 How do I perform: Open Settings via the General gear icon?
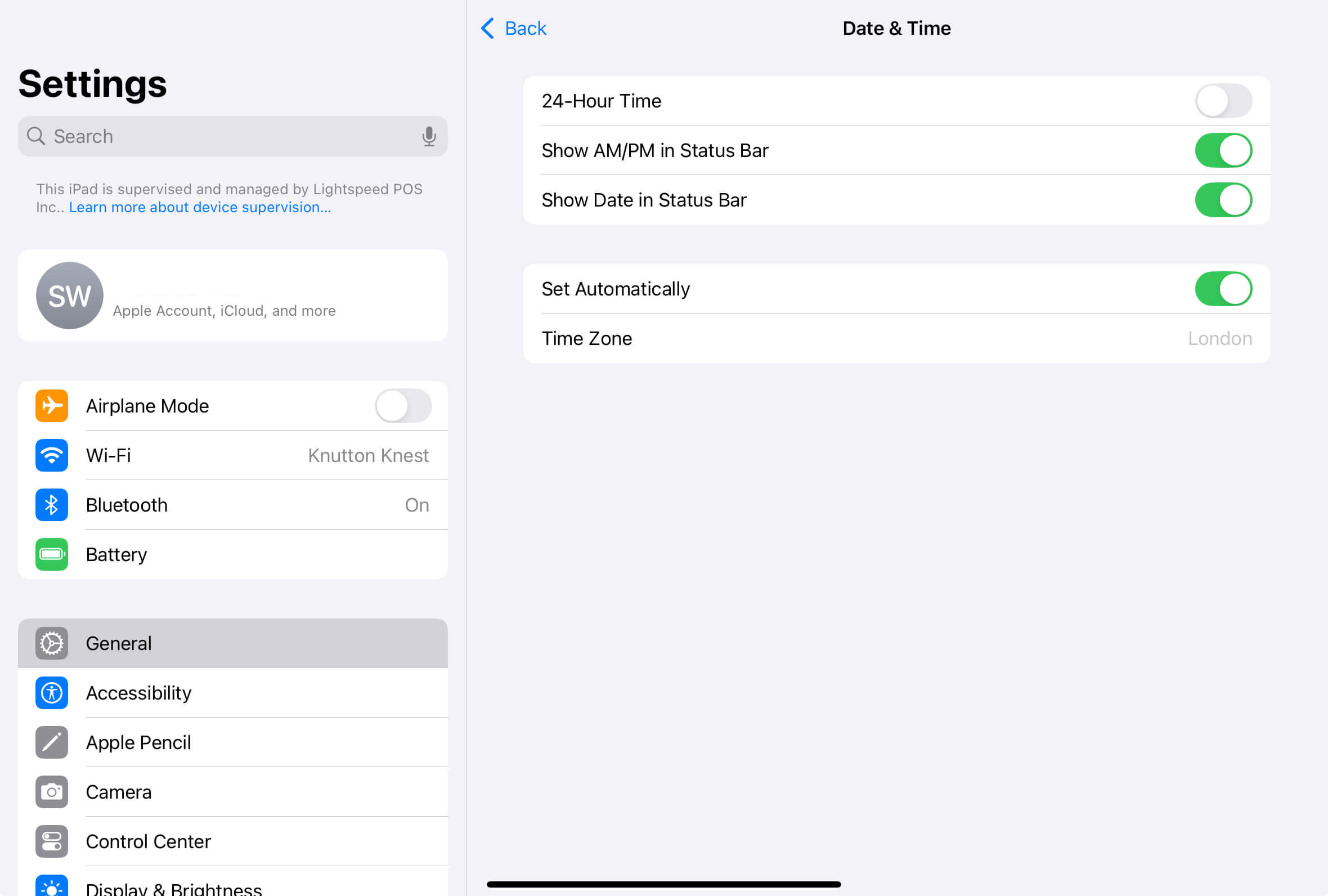tap(51, 643)
